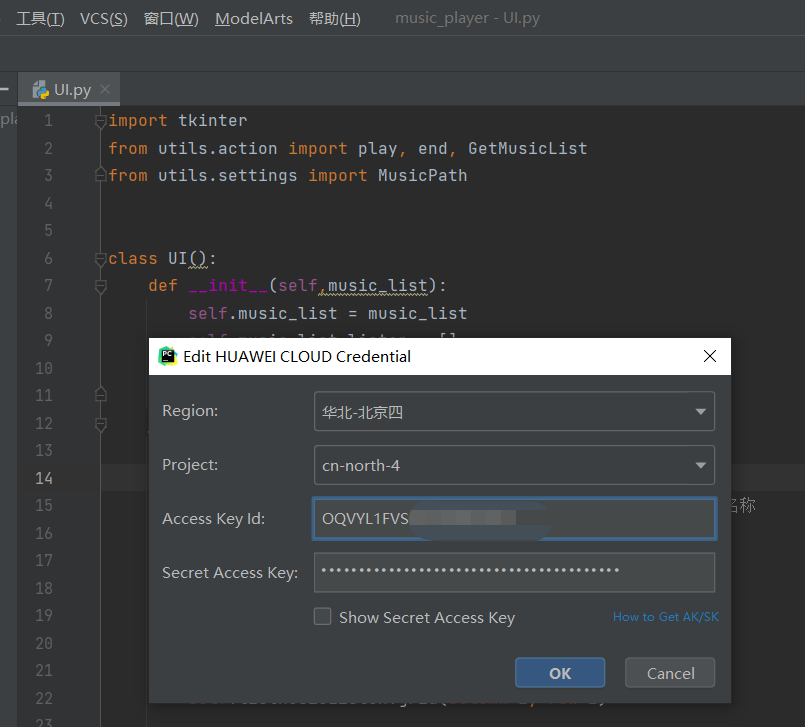805x727 pixels.
Task: Open the 工具(T) menu
Action: [x=40, y=19]
